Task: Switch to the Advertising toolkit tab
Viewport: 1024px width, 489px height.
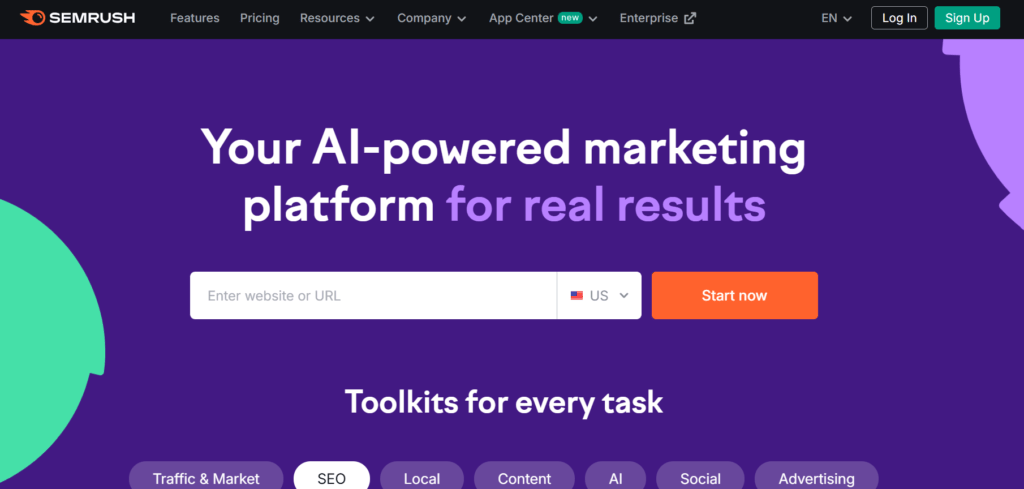Action: [816, 478]
